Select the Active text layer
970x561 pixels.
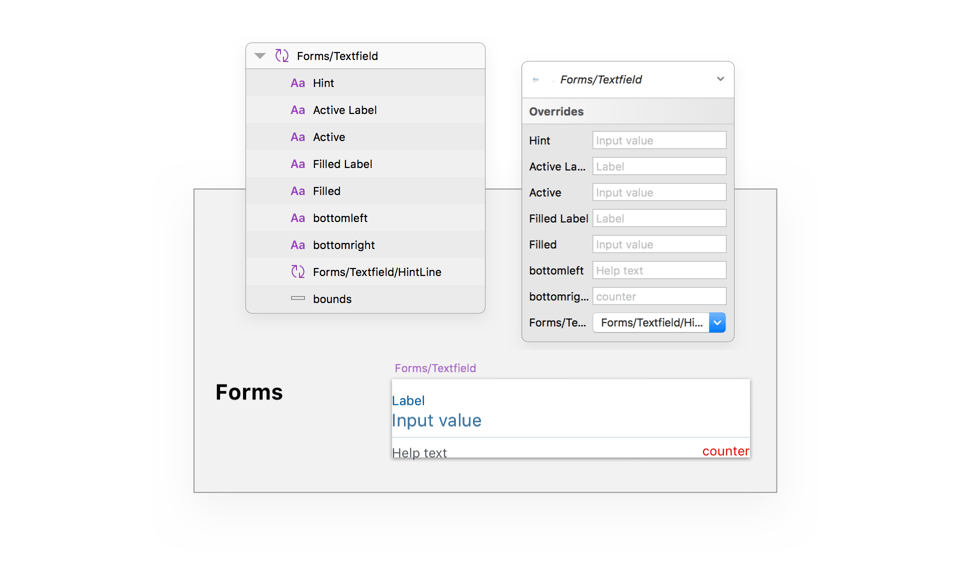(365, 137)
